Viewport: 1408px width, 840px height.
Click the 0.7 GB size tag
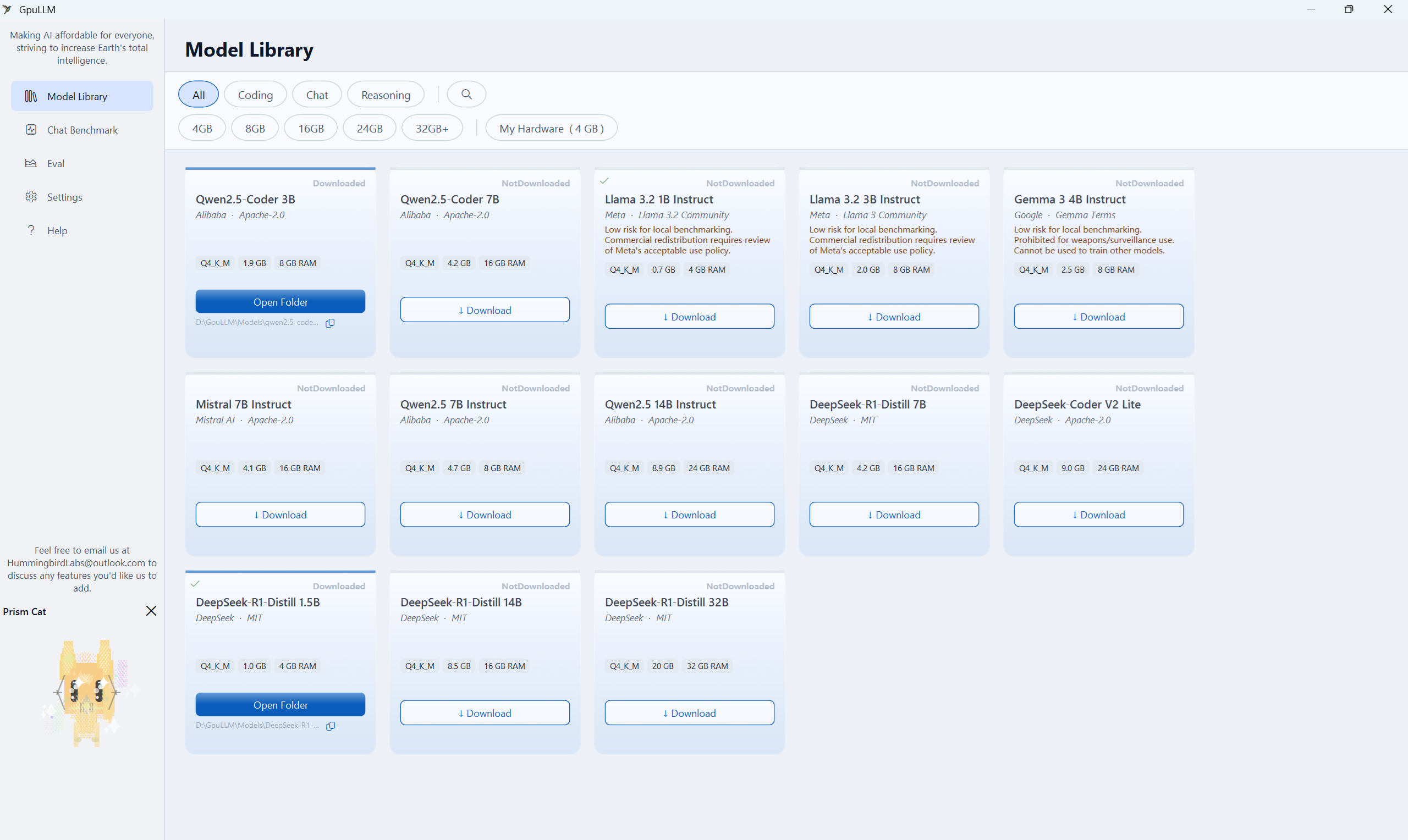tap(663, 269)
